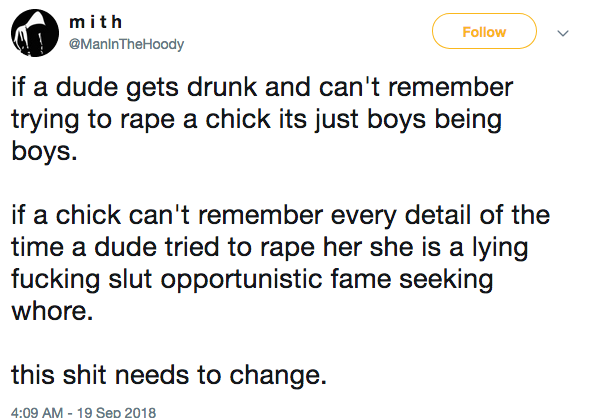The height and width of the screenshot is (418, 589).
Task: Click the standalone word "boys."
Action: (x=44, y=151)
